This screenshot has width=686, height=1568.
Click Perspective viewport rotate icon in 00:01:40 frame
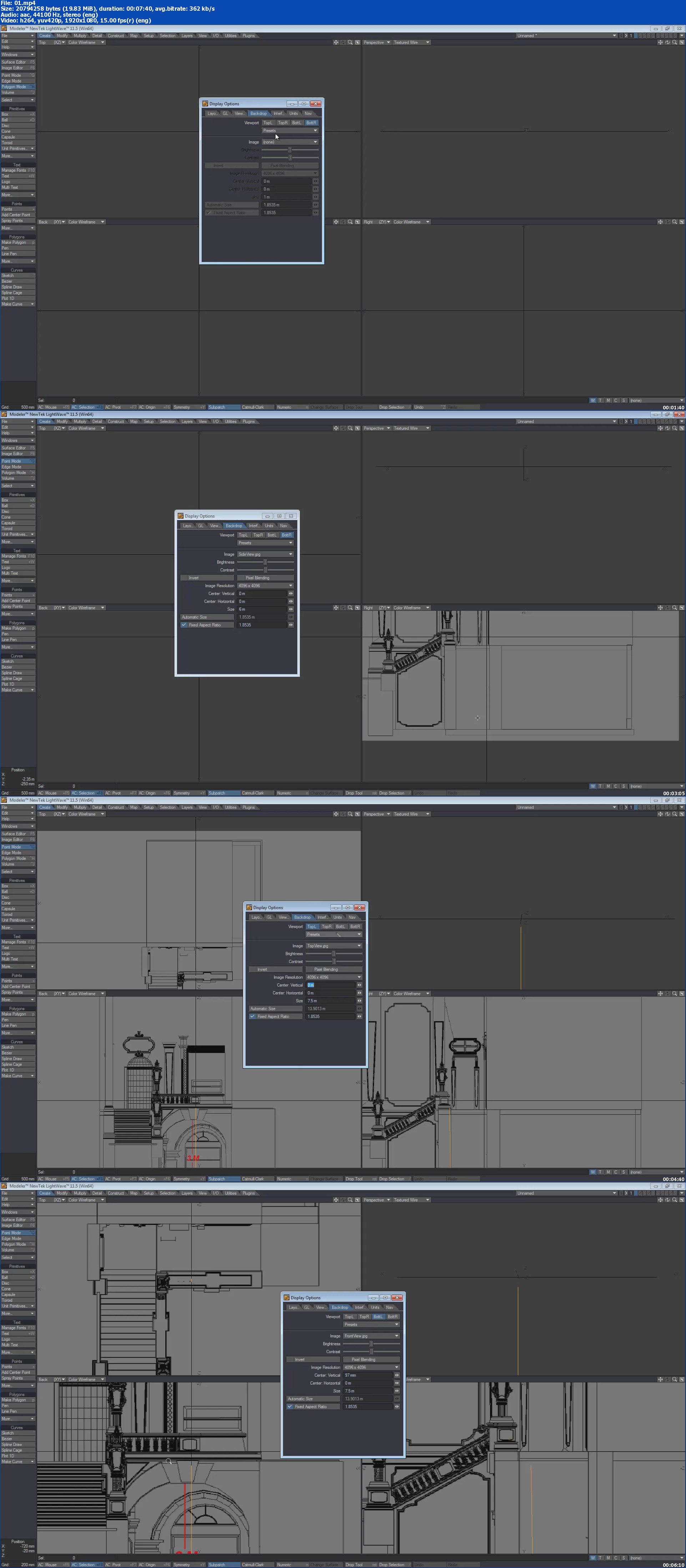point(667,42)
